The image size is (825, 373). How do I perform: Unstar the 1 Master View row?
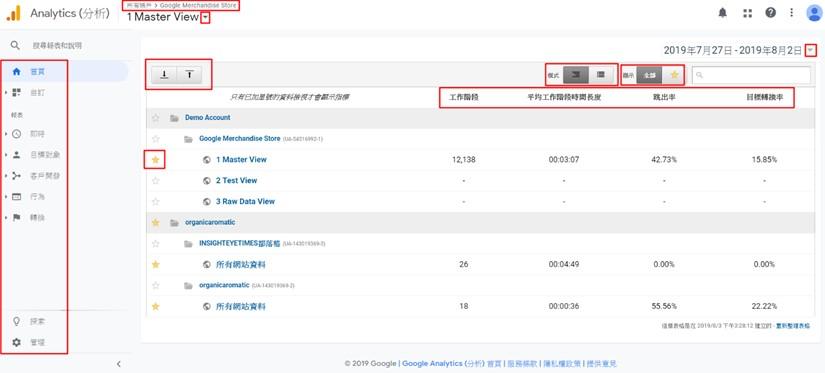tap(155, 159)
